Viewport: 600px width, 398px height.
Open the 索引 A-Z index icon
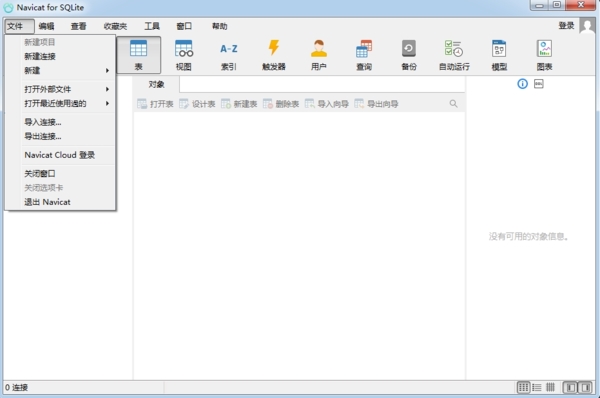point(229,55)
